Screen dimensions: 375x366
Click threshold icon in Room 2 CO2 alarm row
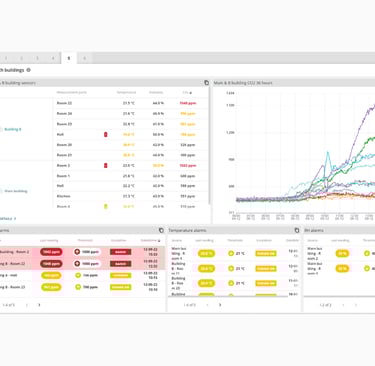point(77,252)
